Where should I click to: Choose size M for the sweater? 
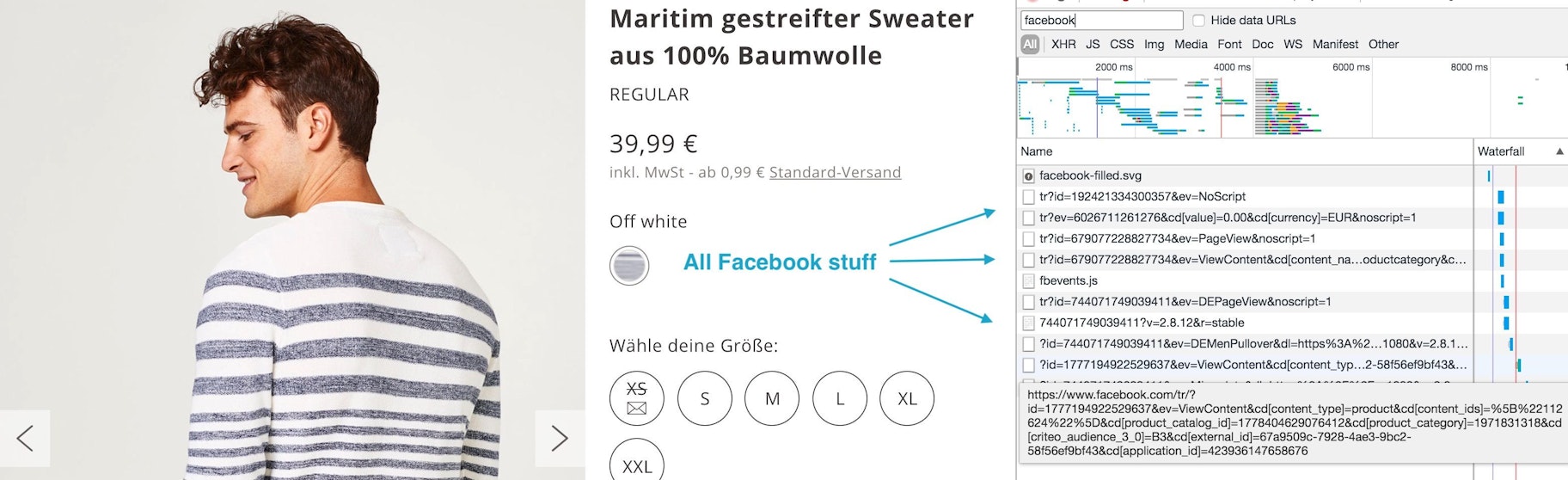[x=772, y=398]
